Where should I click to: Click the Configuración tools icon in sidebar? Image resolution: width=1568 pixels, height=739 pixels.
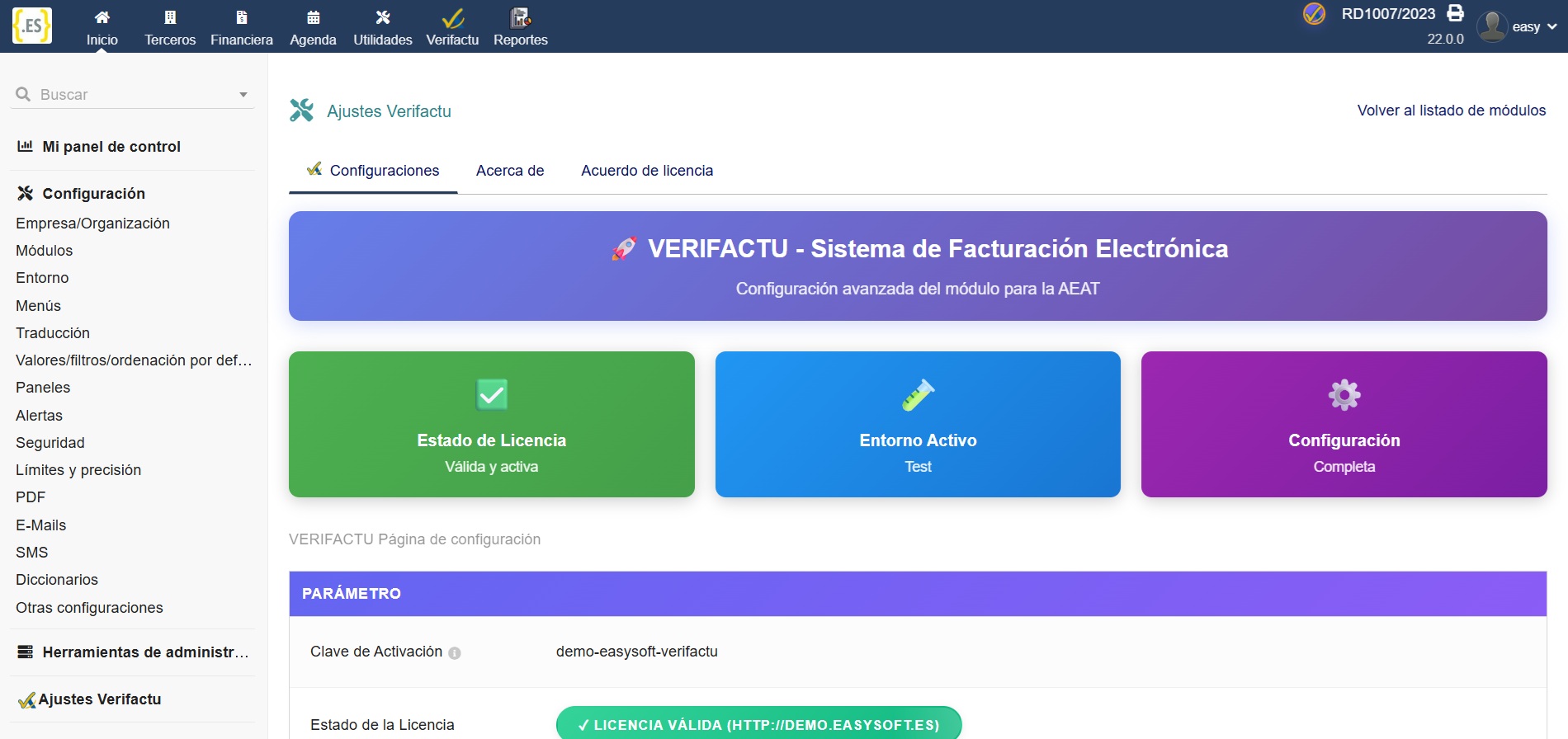point(26,193)
